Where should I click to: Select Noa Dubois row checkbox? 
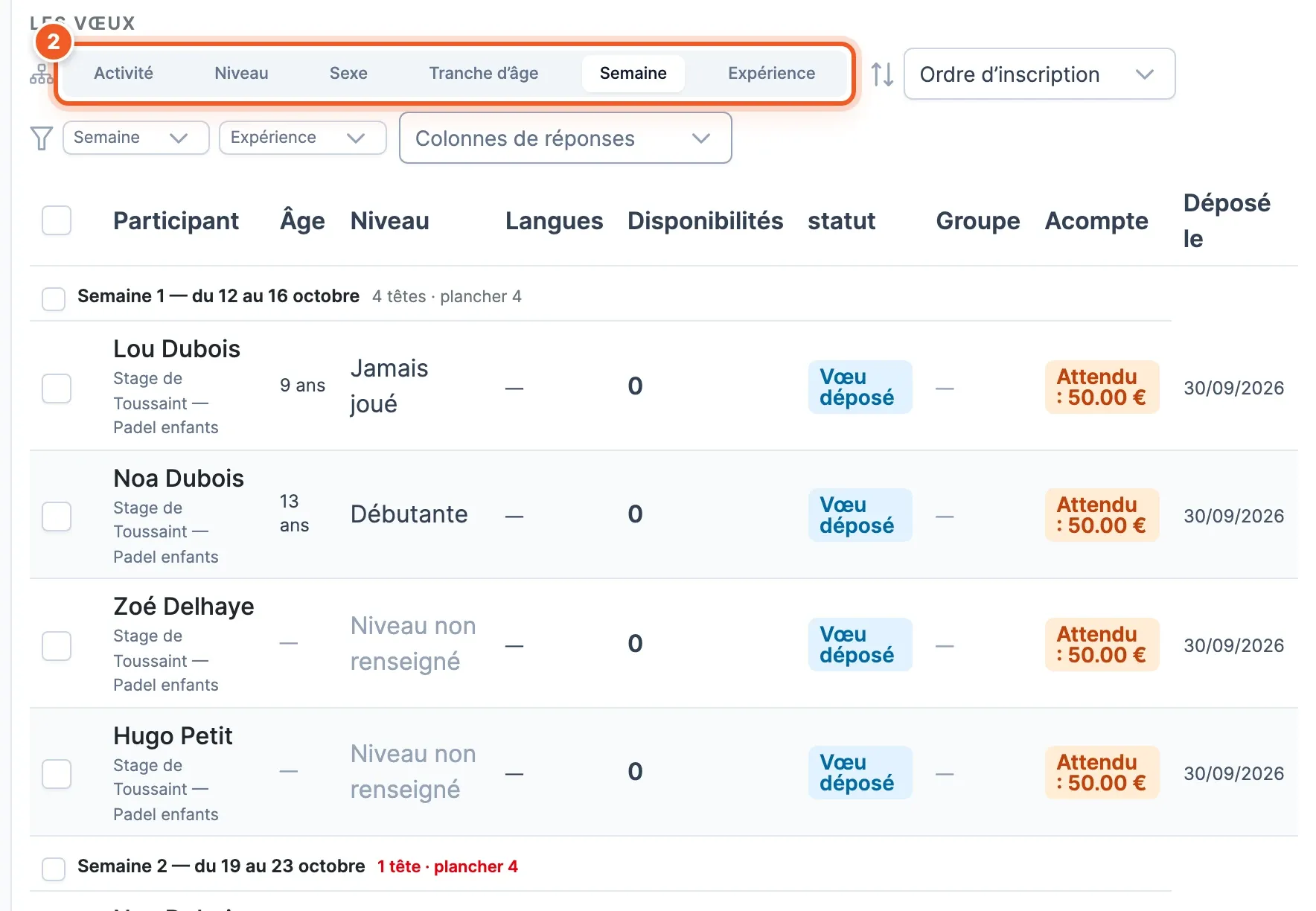pos(57,516)
